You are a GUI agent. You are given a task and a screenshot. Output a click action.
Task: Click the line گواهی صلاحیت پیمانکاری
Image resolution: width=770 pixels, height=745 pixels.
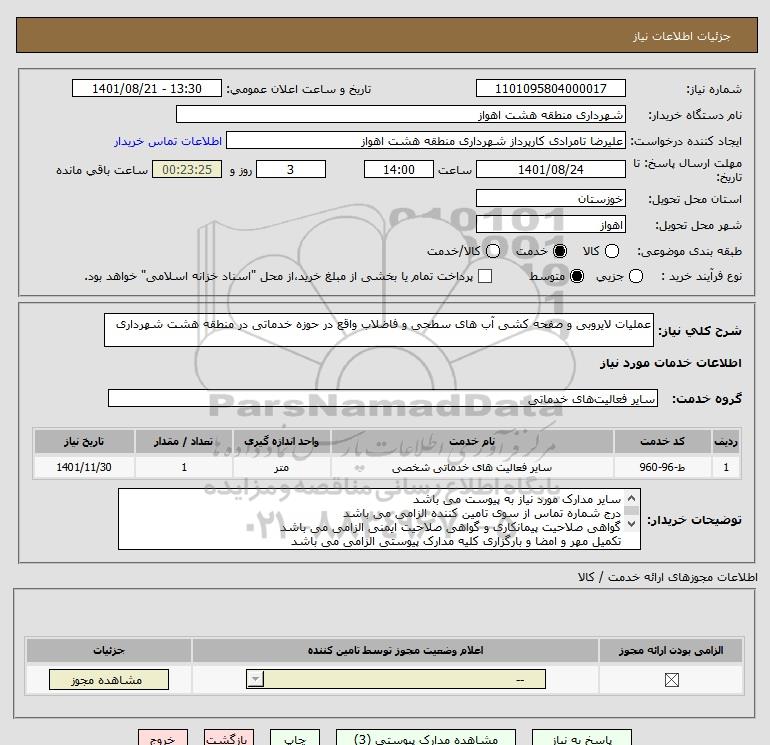[x=450, y=527]
